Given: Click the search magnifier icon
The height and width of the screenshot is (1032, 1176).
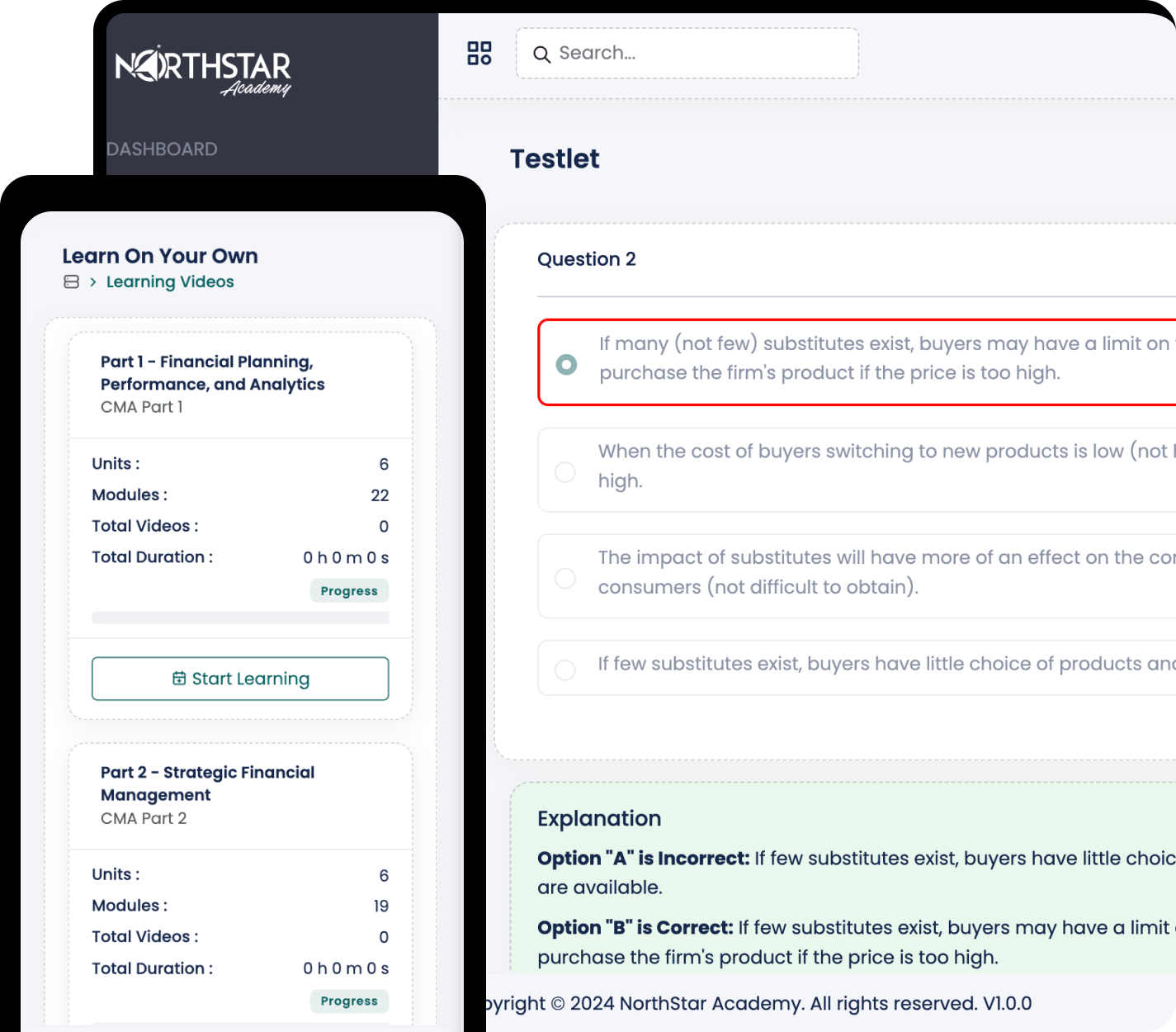Looking at the screenshot, I should (541, 54).
